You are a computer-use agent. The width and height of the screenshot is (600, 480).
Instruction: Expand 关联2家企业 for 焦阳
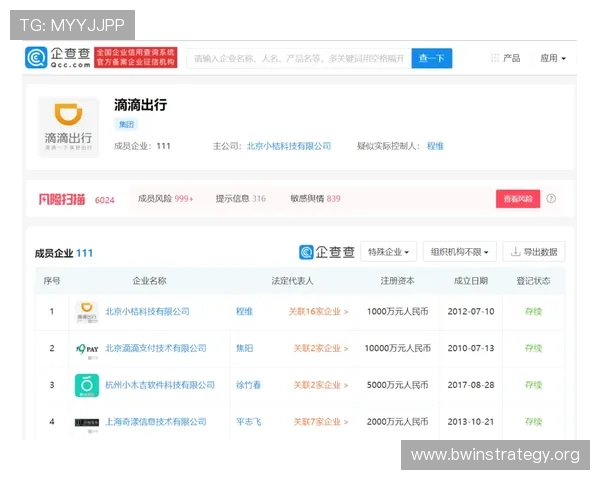[x=321, y=348]
